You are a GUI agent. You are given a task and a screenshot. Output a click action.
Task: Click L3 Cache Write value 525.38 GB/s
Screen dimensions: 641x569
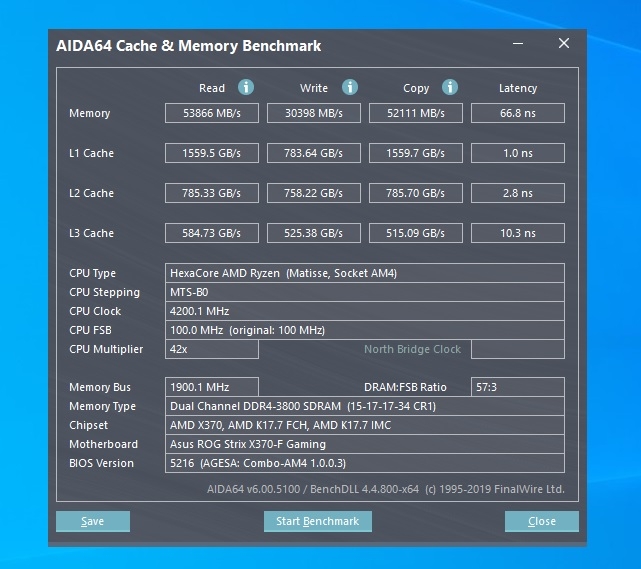[314, 233]
